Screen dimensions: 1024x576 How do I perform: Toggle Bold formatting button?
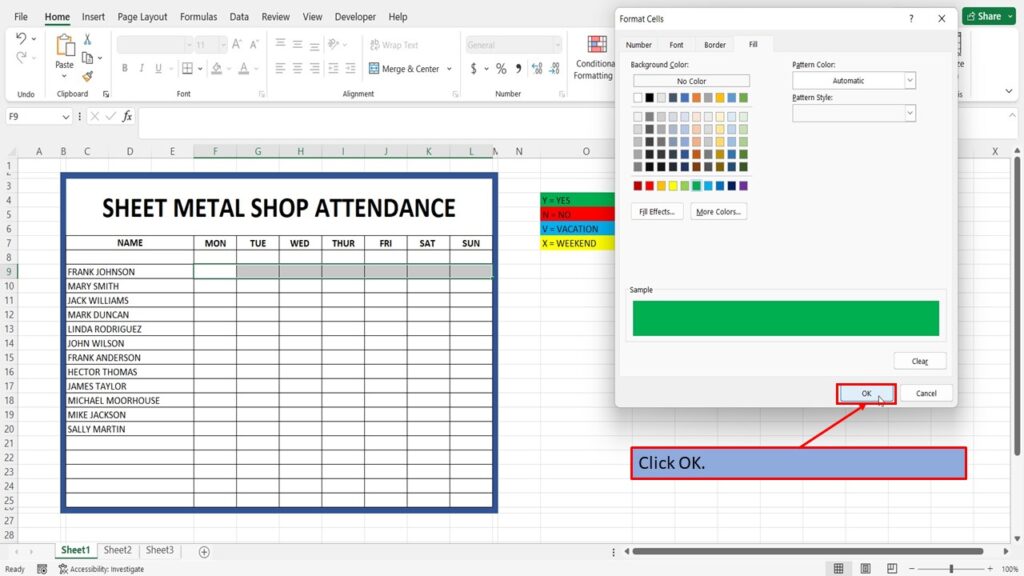124,69
